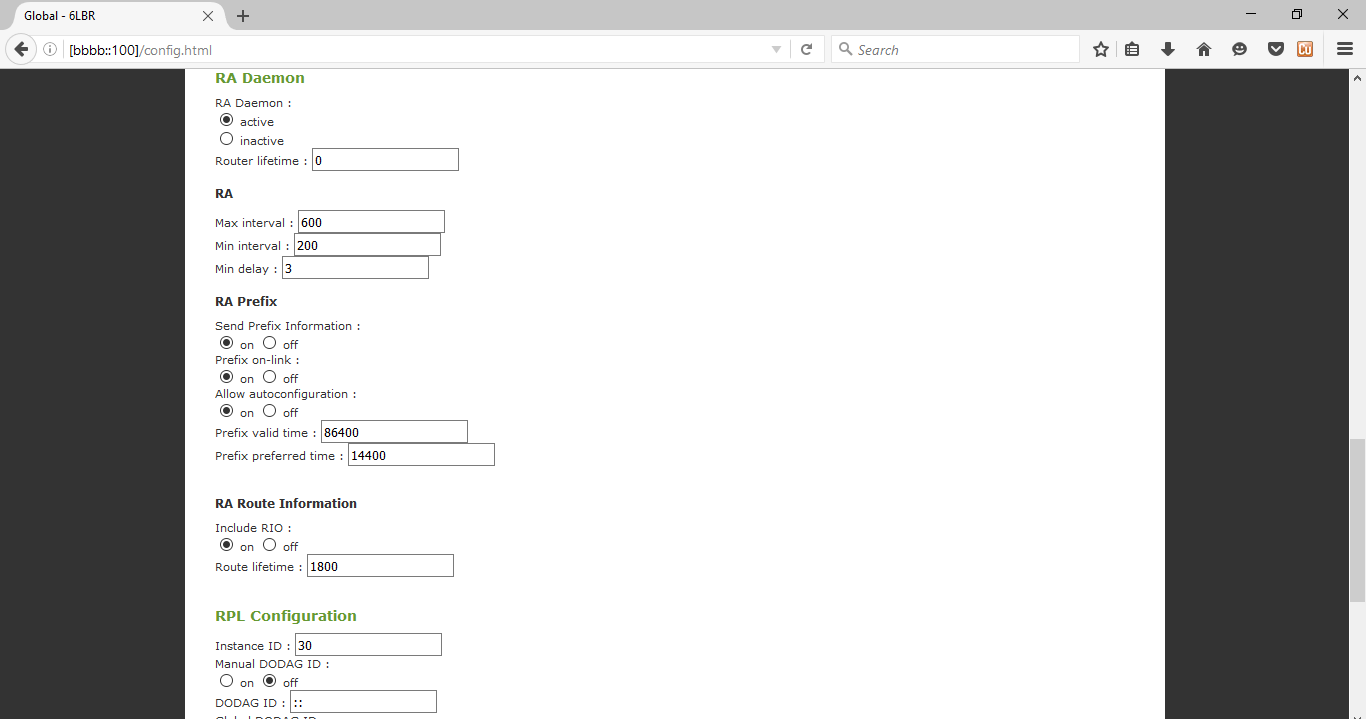Screen dimensions: 1366x719
Task: Edit the Router lifetime field
Action: pos(385,160)
